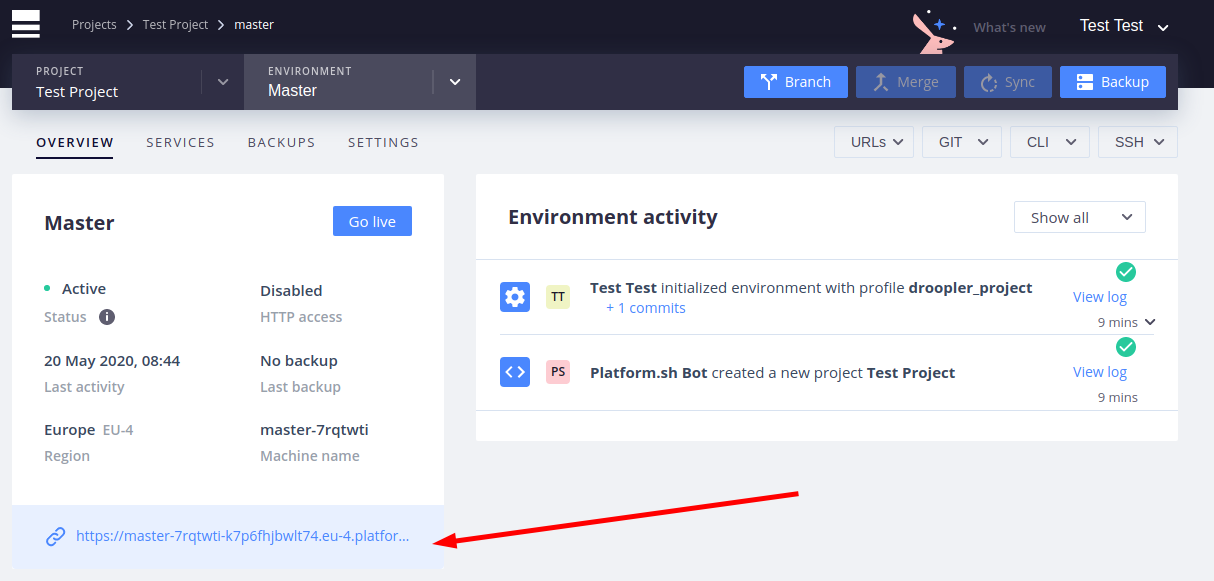The width and height of the screenshot is (1214, 581).
Task: Open the GIT dropdown
Action: (x=962, y=142)
